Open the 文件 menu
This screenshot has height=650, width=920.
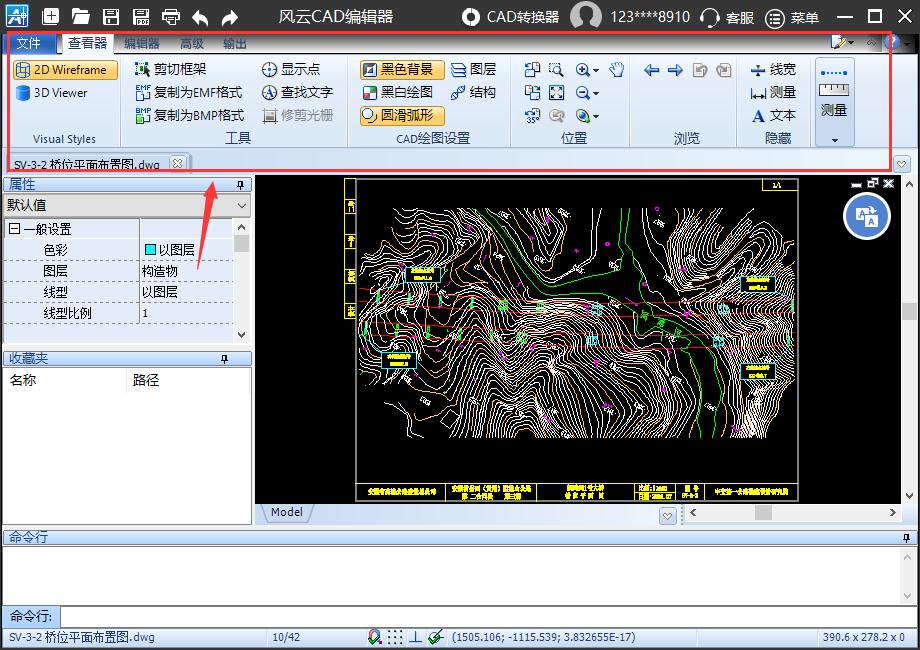[30, 44]
